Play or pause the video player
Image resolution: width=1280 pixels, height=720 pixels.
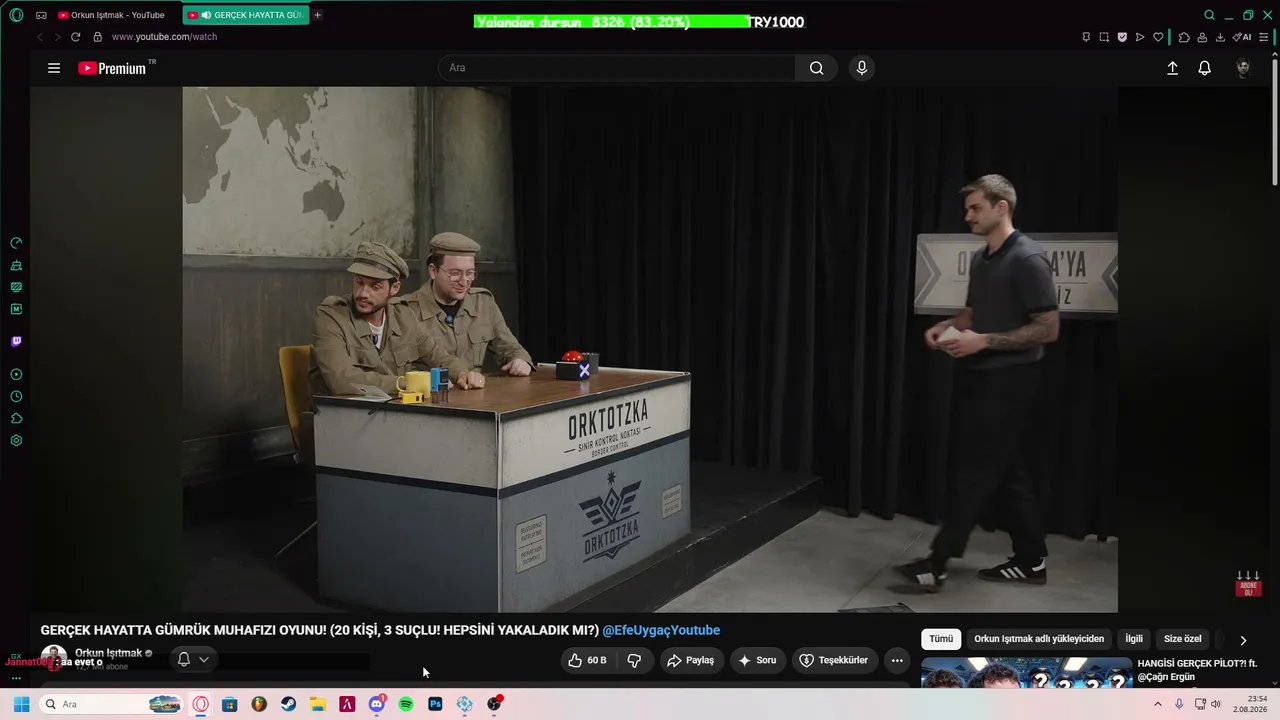point(650,349)
